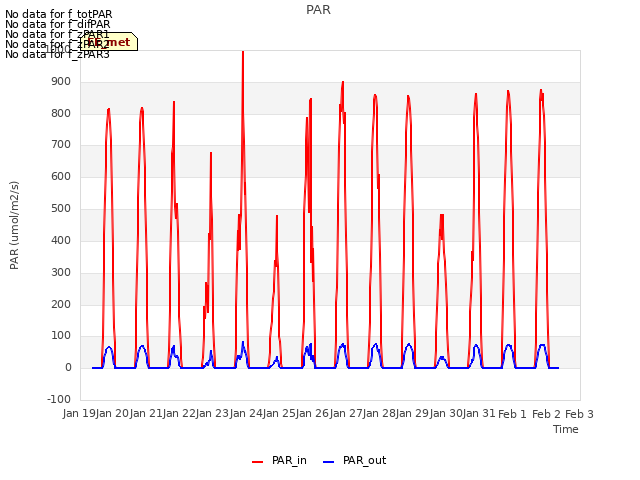Viewport: 640px width, 480px height.
Task: Click the Jan 30 x-axis tick label
Action: (x=446, y=414)
